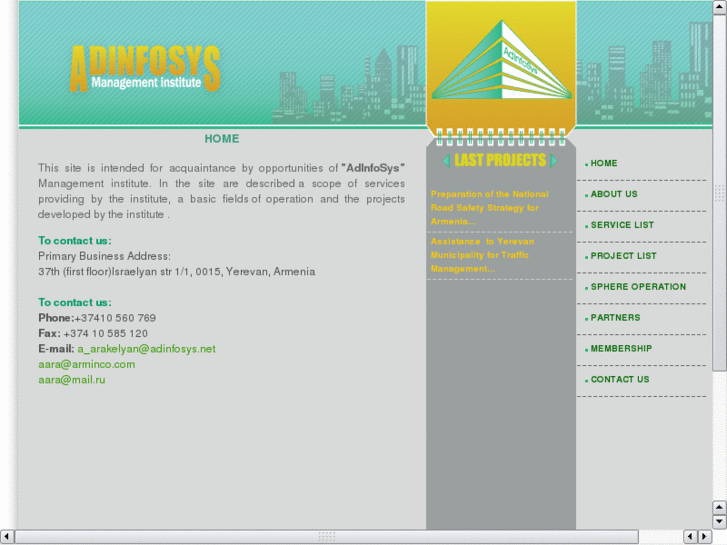Click the Primary Business Address label
This screenshot has height=545, width=727.
pos(104,256)
